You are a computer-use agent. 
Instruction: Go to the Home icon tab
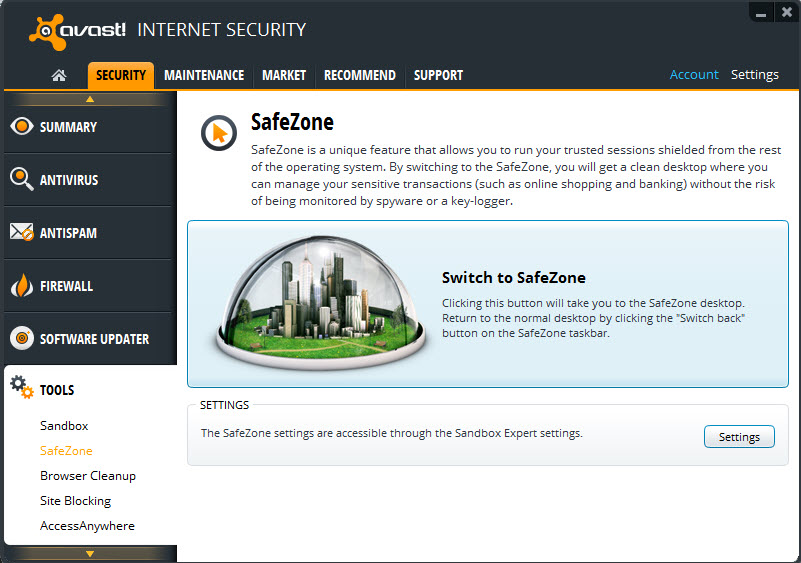pyautogui.click(x=59, y=75)
